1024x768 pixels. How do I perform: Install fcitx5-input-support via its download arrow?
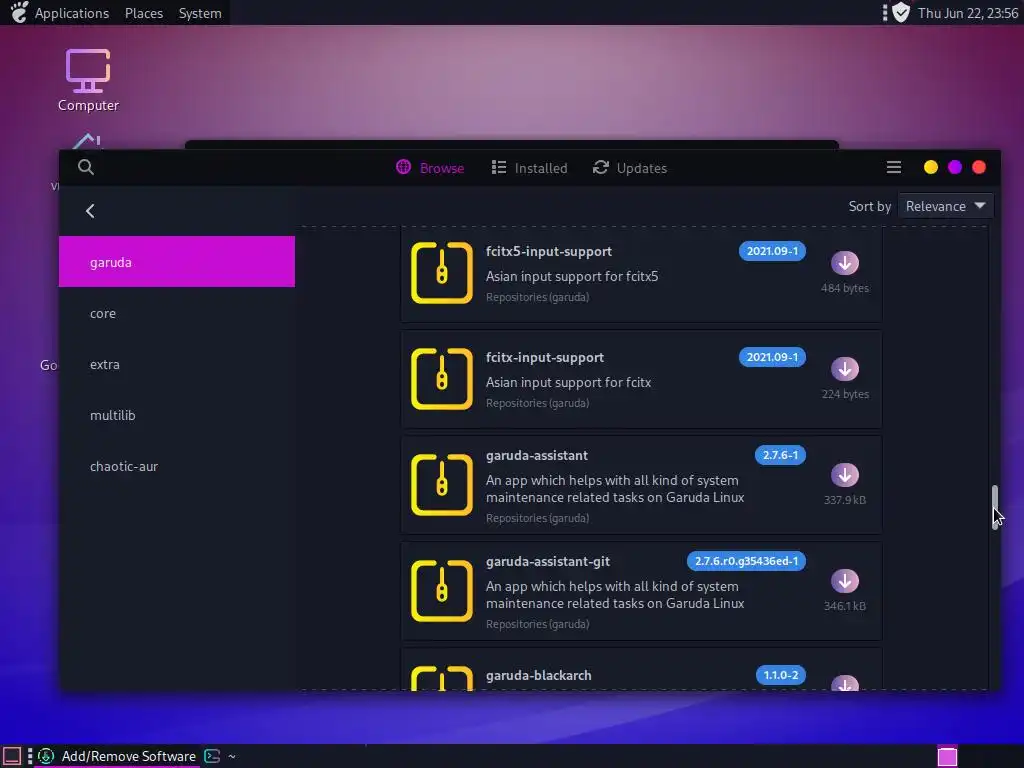[844, 263]
